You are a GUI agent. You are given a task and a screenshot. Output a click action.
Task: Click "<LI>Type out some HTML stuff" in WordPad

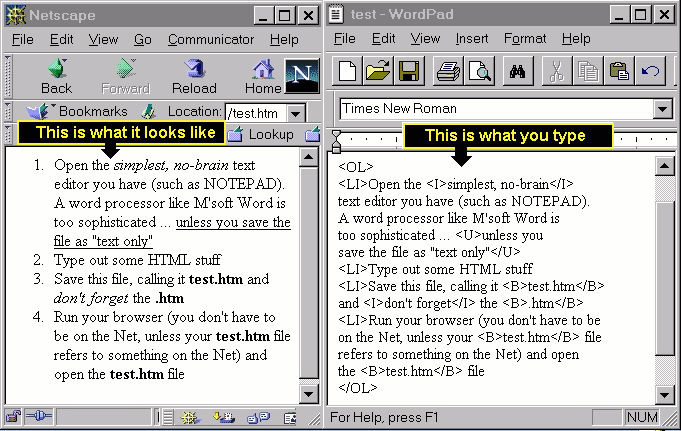tap(435, 269)
